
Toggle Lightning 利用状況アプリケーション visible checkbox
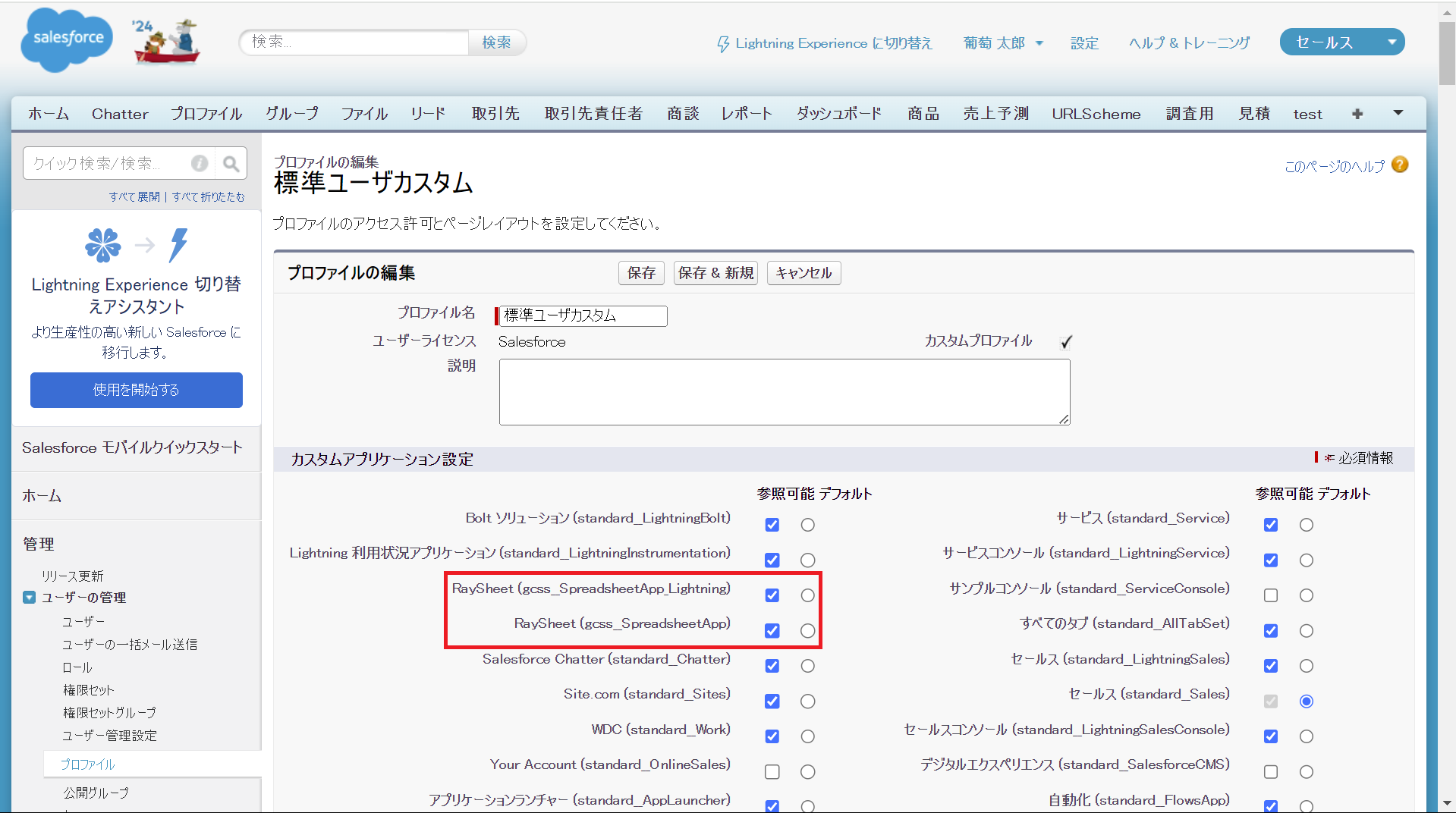pyautogui.click(x=772, y=560)
